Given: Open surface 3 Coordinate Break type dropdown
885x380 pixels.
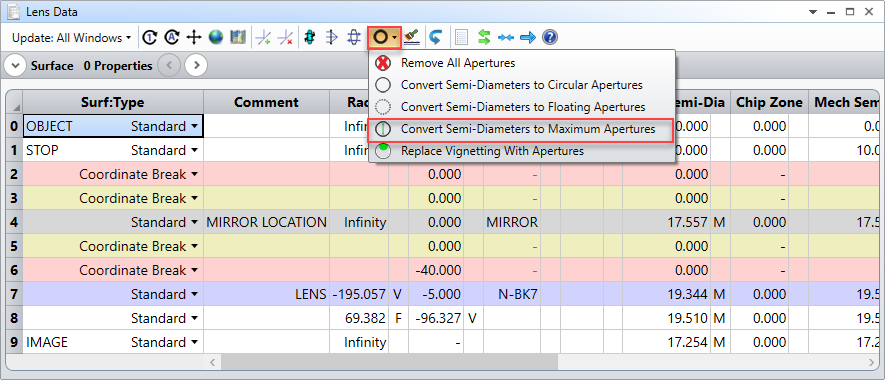Looking at the screenshot, I should [x=195, y=198].
